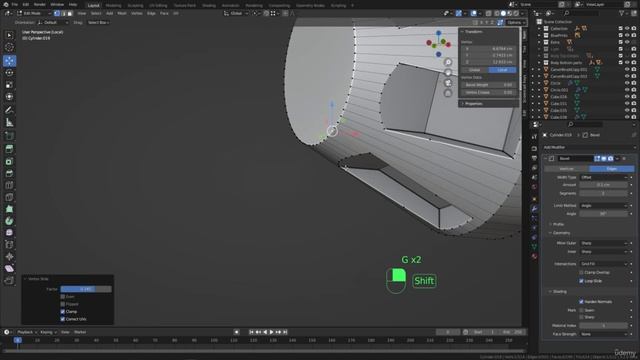The height and width of the screenshot is (360, 640).
Task: Switch to the UV Editing workspace tab
Action: pos(158,5)
